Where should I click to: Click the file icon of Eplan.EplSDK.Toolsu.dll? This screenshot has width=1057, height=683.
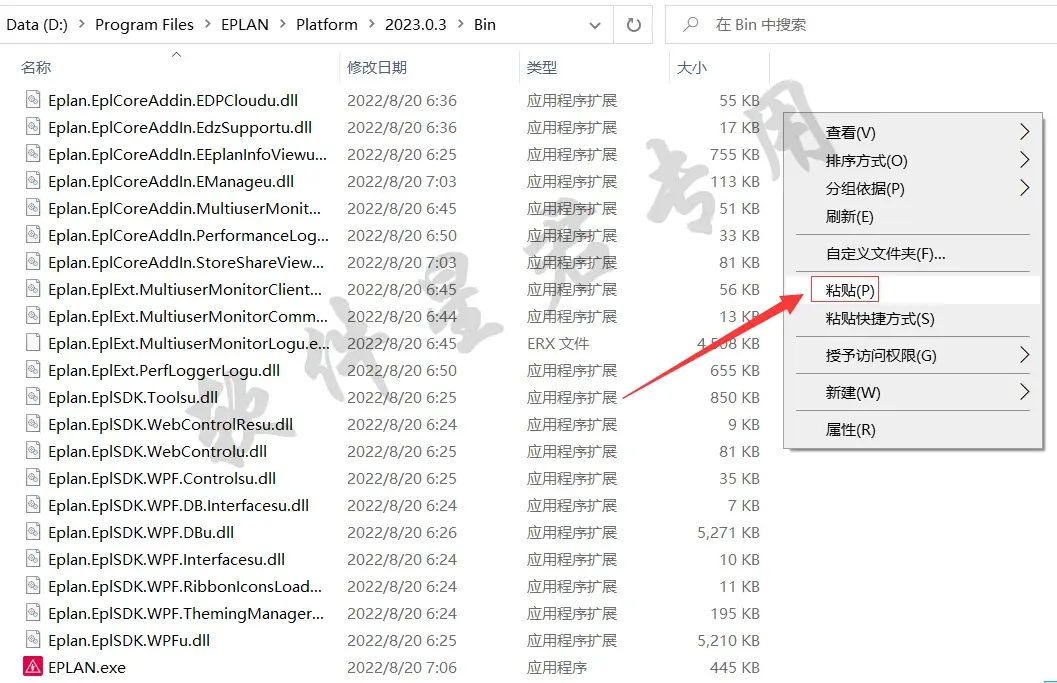tap(32, 396)
